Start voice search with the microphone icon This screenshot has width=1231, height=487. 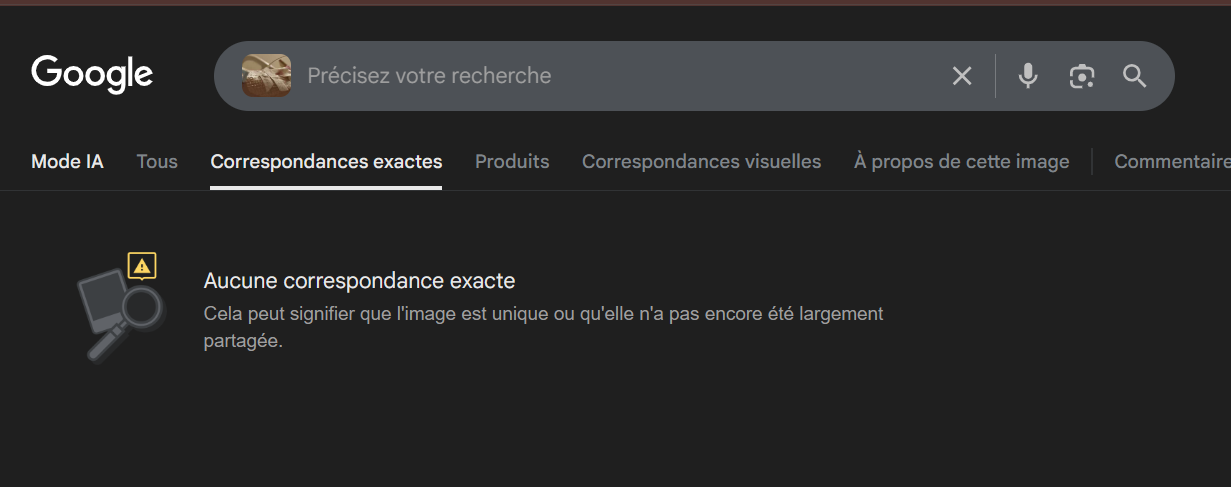1028,76
